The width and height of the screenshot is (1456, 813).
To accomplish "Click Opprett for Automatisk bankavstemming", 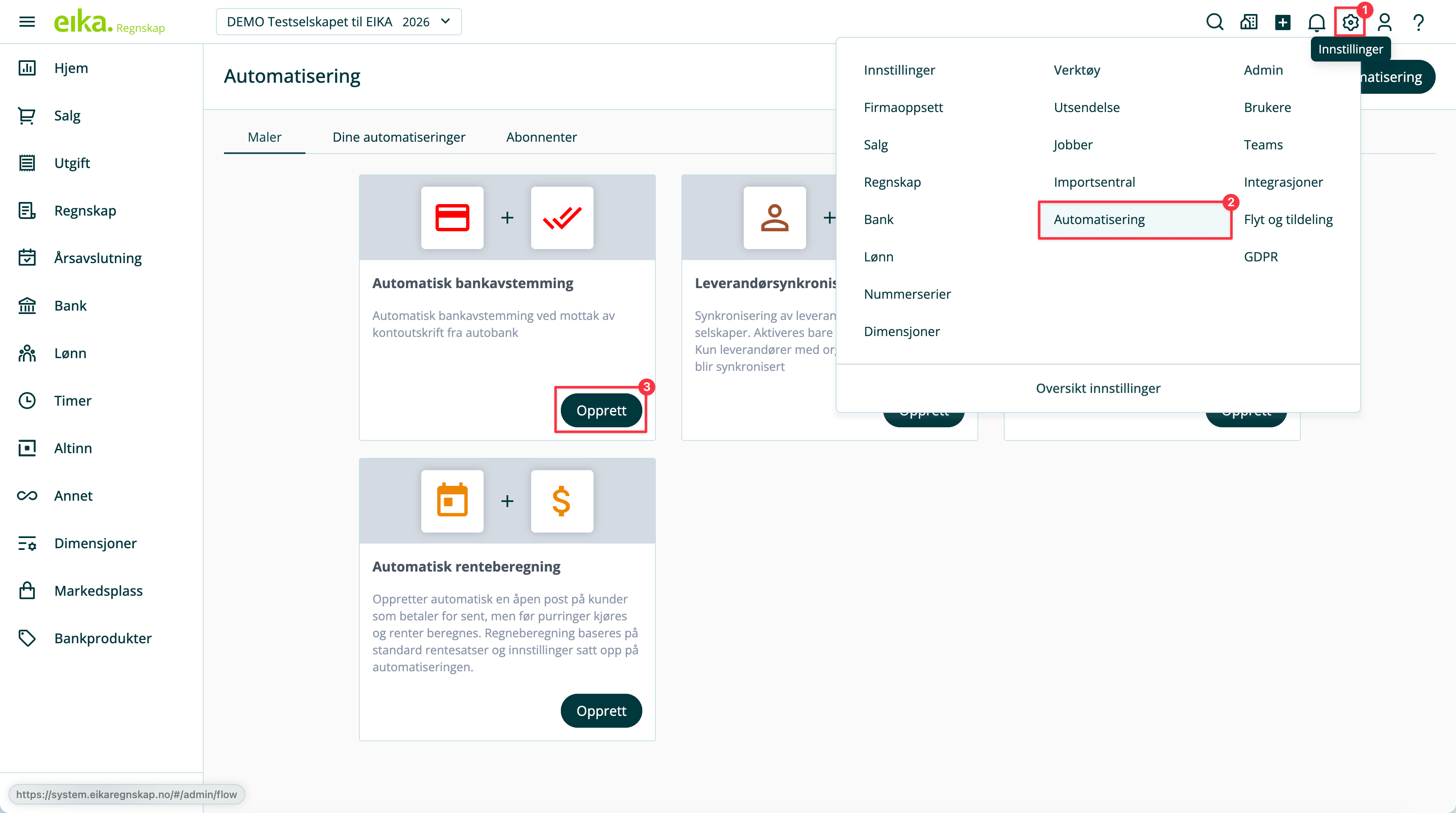I will tap(600, 410).
